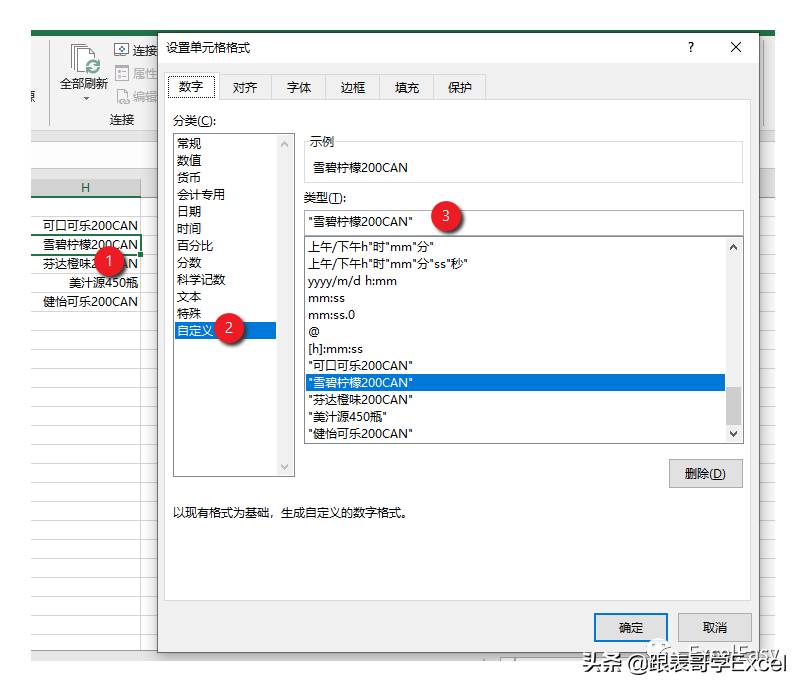Choose format [h]:mm:ss
Screen dimensions: 804x691
pos(515,349)
